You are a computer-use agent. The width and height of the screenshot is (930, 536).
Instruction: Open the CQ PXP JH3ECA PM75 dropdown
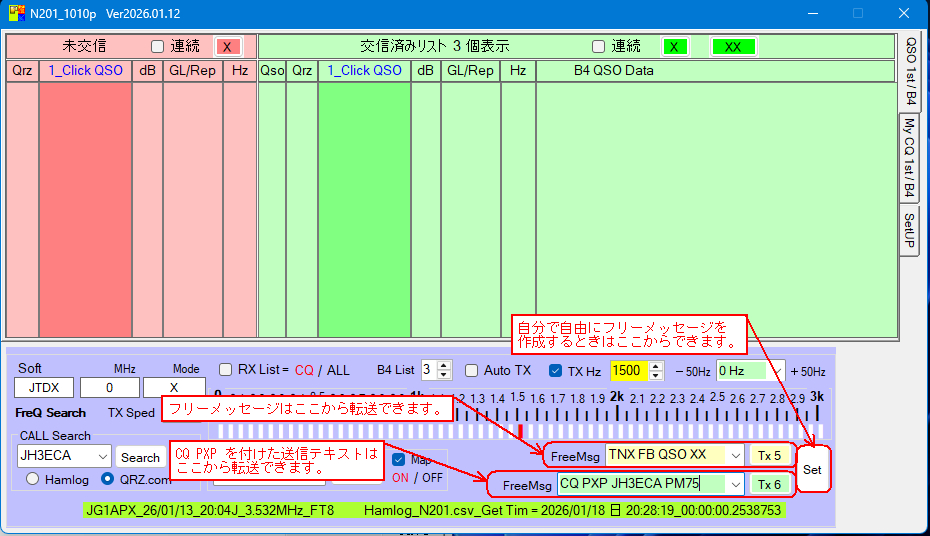737,484
